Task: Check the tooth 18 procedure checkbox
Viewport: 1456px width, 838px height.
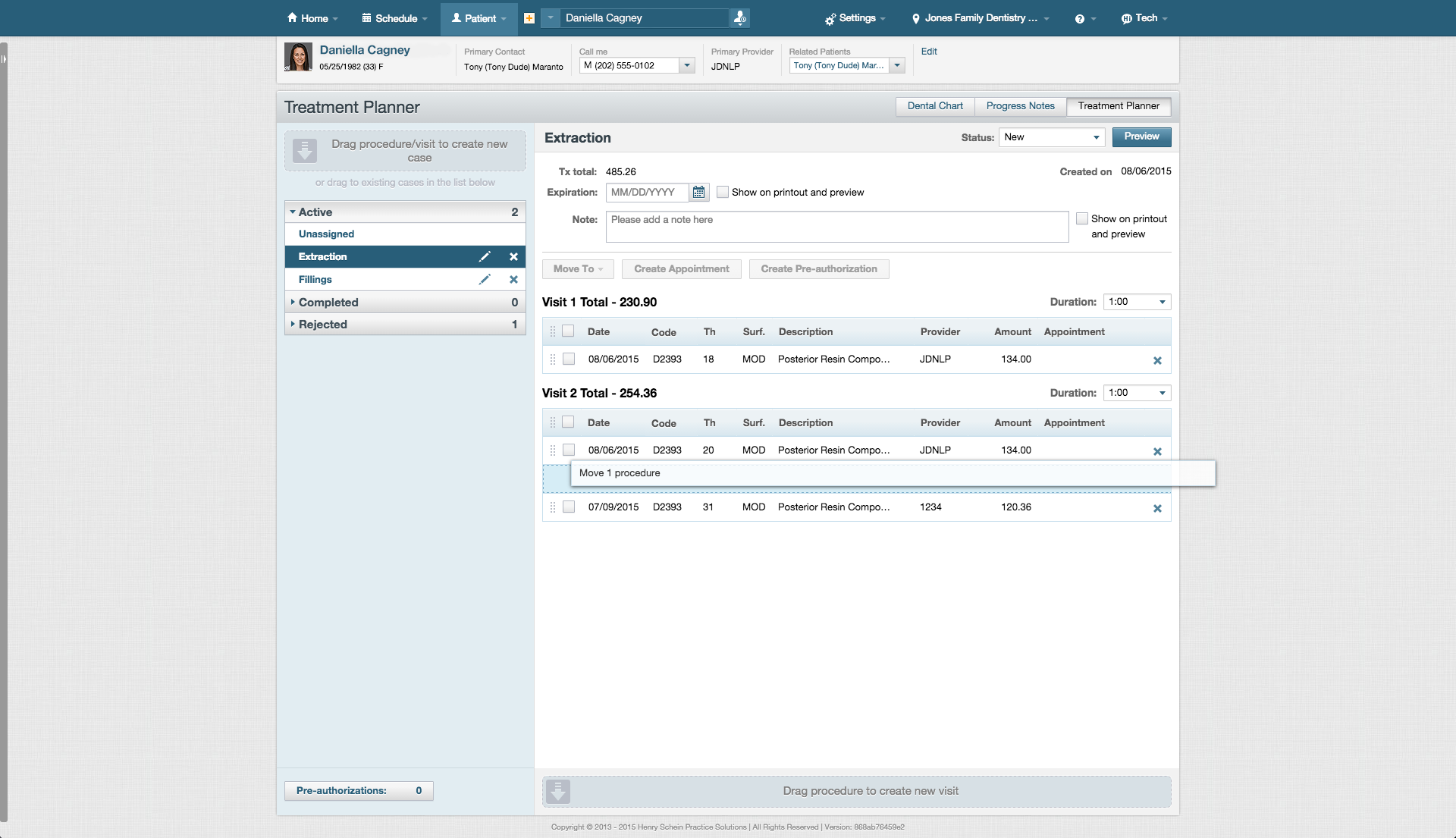Action: pos(569,359)
